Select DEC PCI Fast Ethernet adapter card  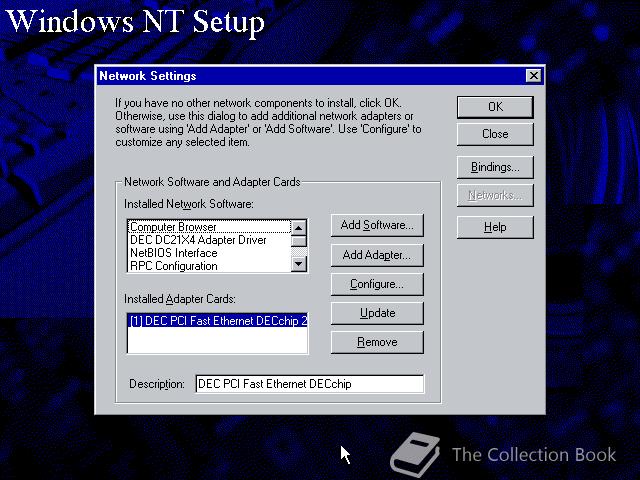218,321
